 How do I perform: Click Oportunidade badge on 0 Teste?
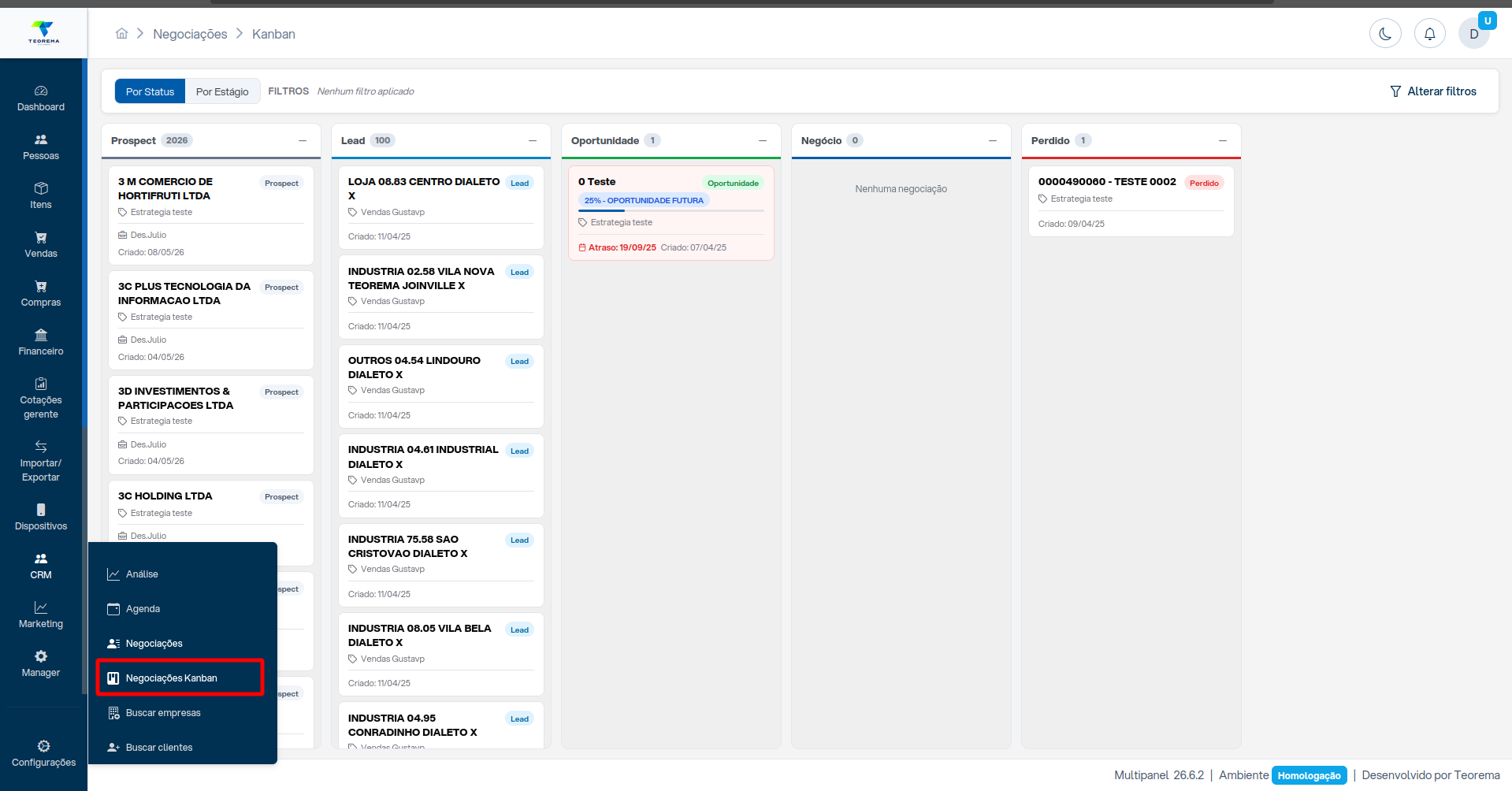(733, 183)
